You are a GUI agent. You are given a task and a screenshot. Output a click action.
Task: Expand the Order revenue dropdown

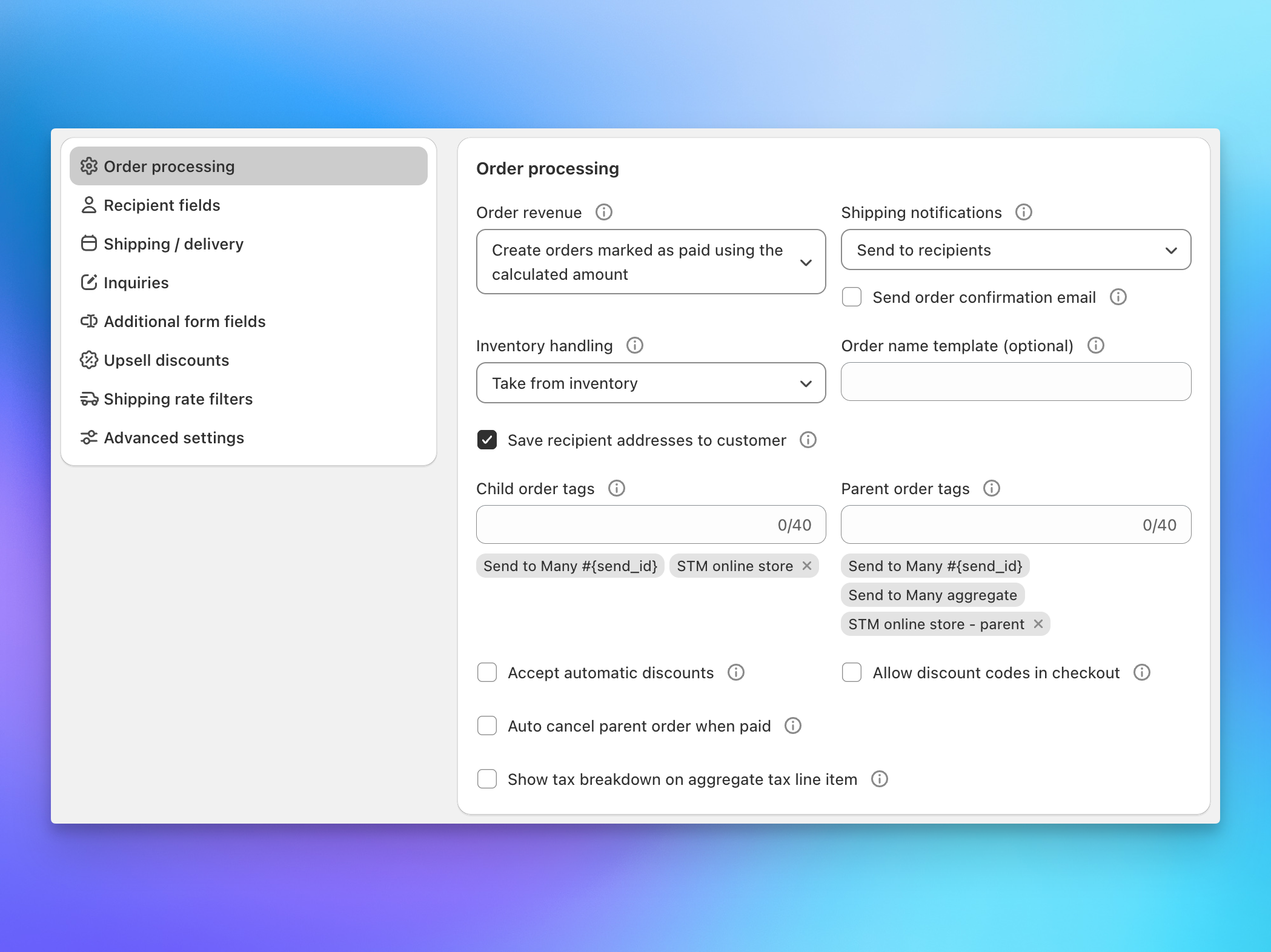click(651, 262)
